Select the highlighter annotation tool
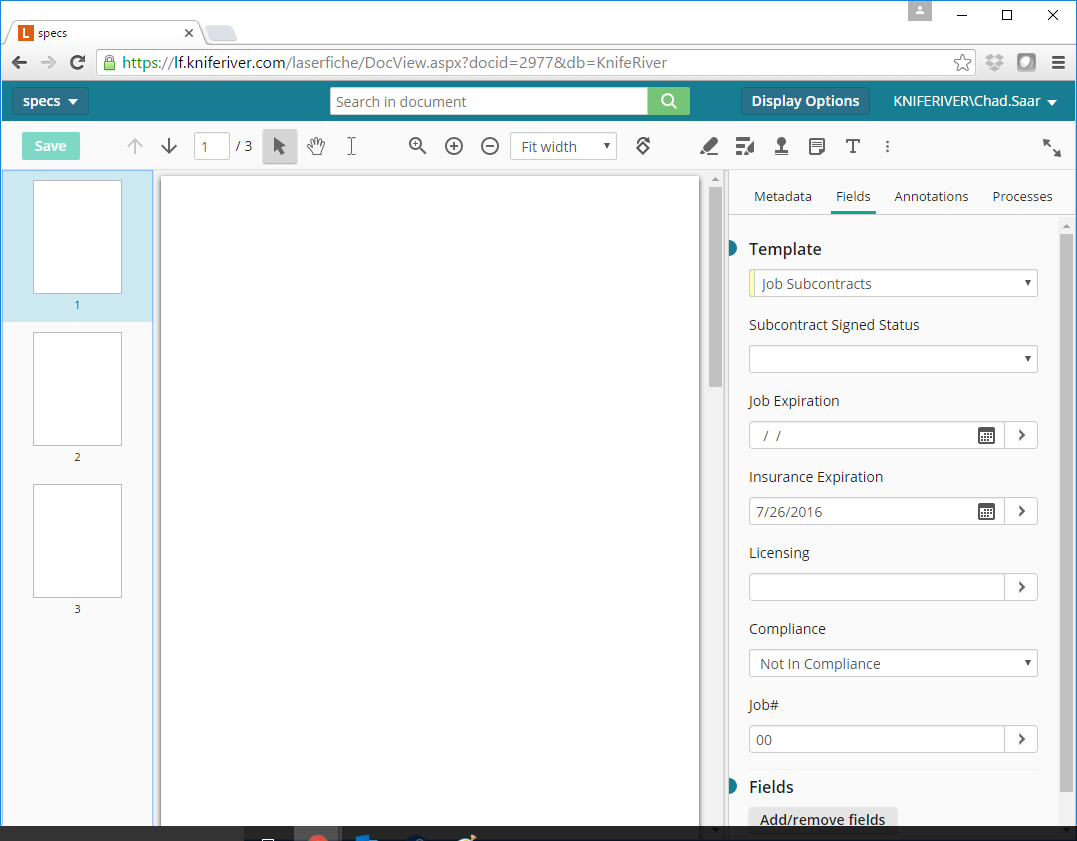This screenshot has width=1077, height=841. pos(709,146)
